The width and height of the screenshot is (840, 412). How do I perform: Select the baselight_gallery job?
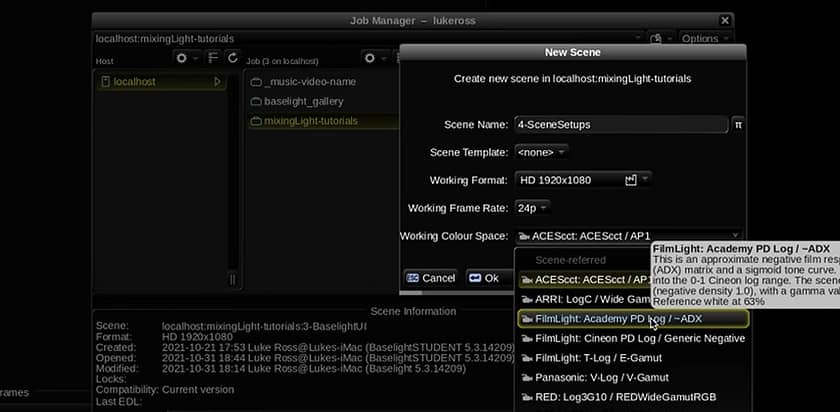323,102
